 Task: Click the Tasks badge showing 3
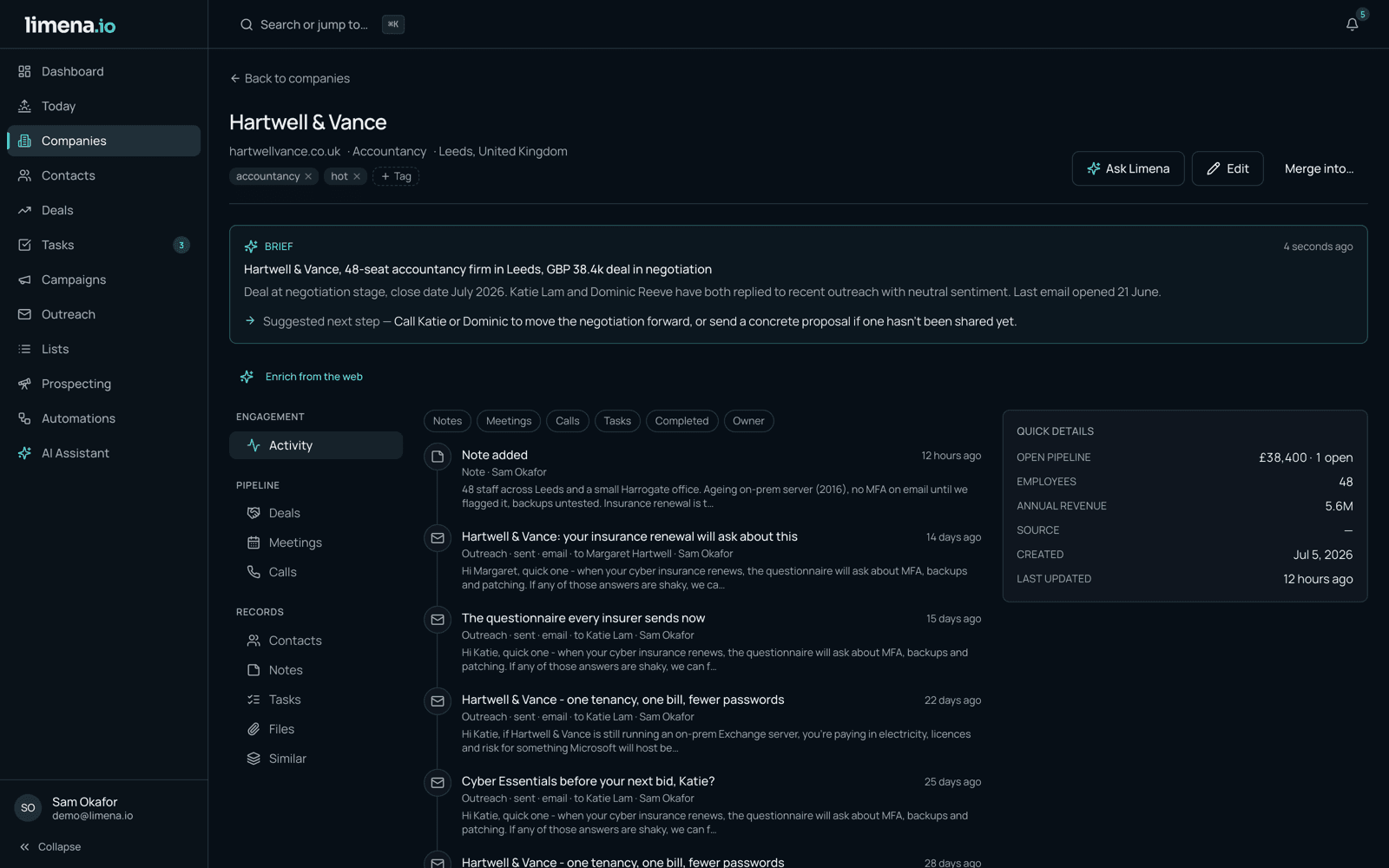(x=181, y=245)
